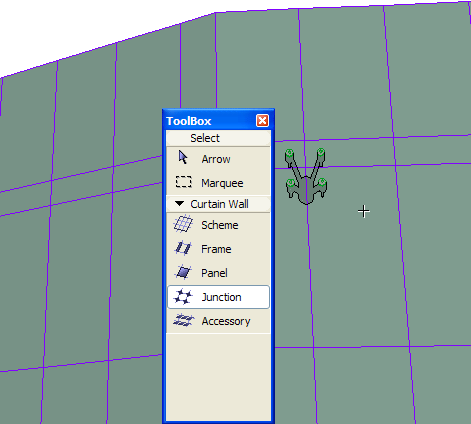Click the ToolBox title bar
This screenshot has height=424, width=471.
(218, 120)
